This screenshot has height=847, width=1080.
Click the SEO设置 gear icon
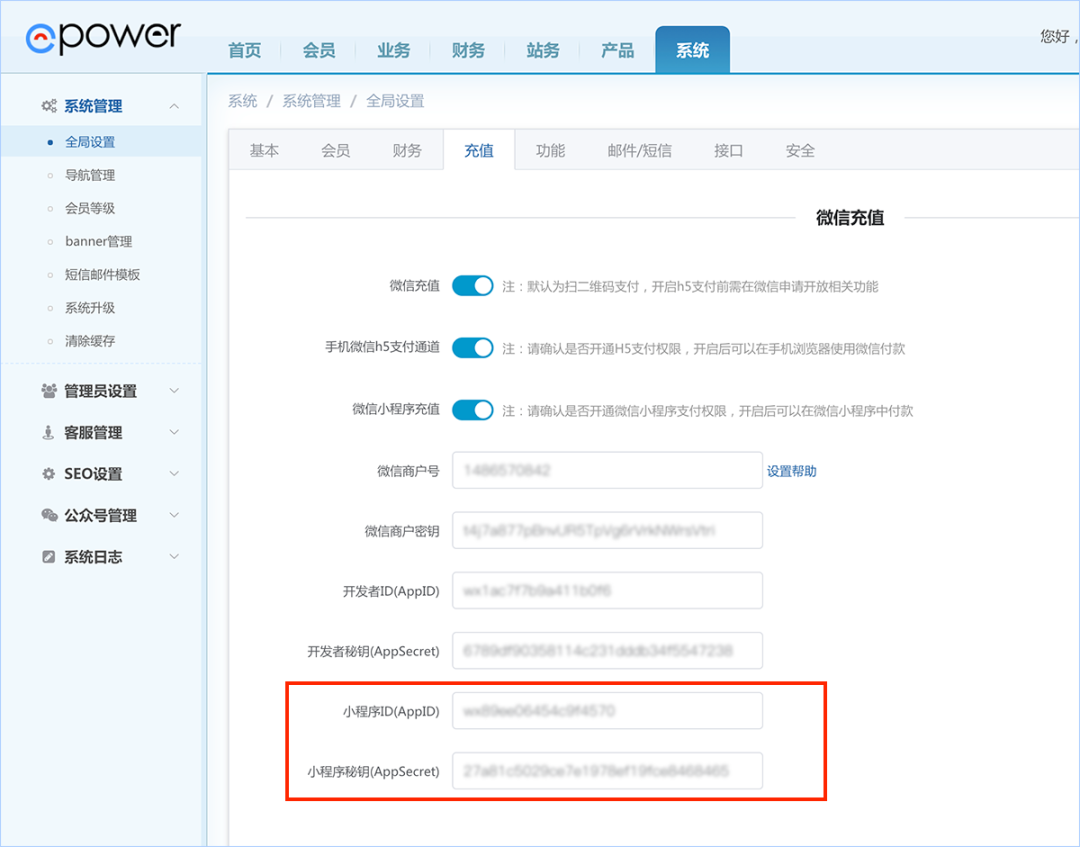tap(49, 474)
